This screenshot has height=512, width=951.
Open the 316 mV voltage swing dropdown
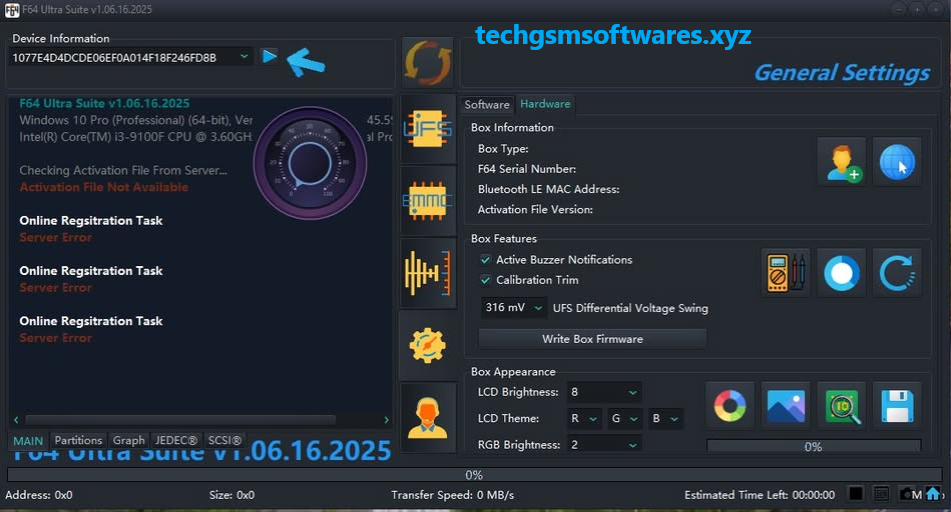[x=513, y=308]
